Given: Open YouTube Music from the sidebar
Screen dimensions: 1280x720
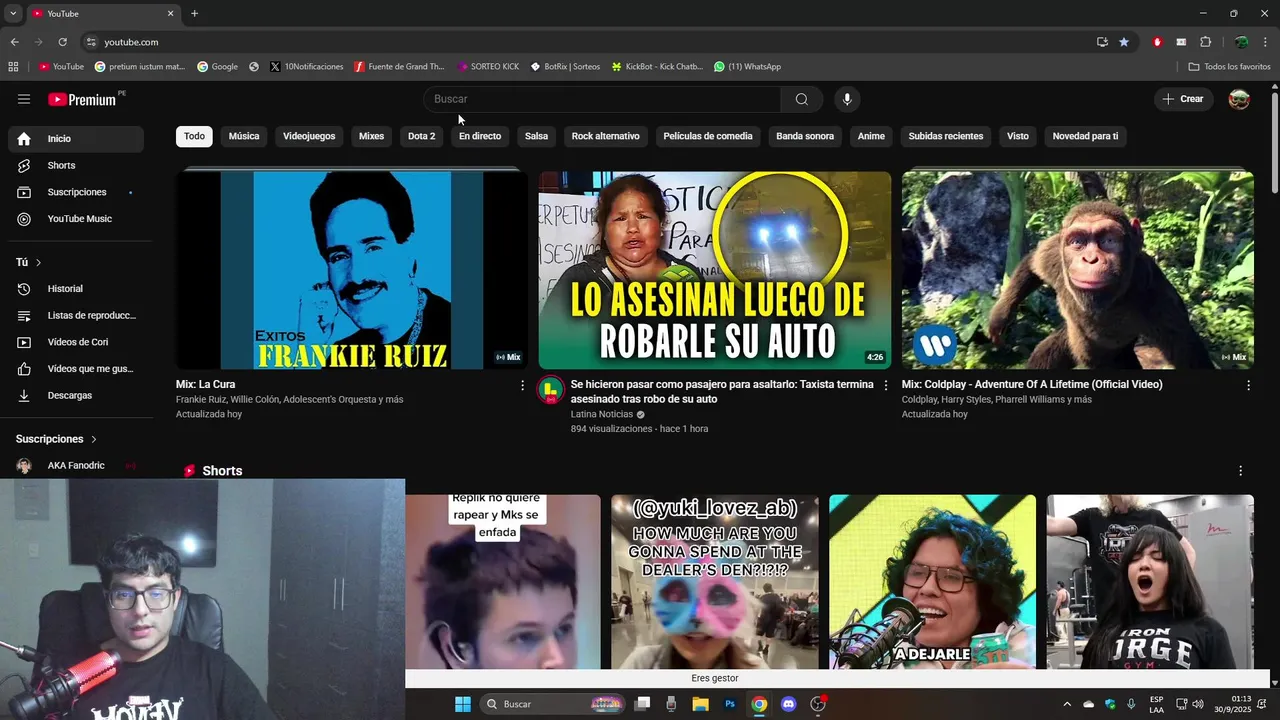Looking at the screenshot, I should 76,219.
